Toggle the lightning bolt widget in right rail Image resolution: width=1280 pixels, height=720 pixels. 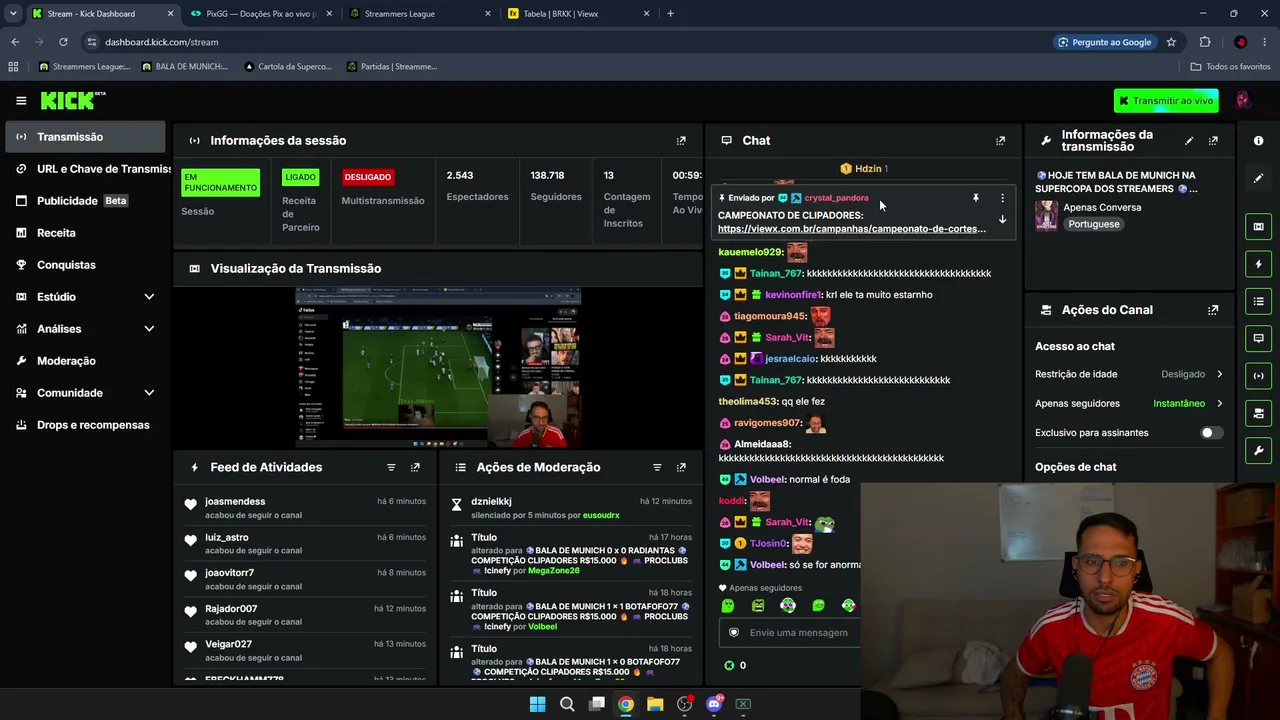(1258, 264)
